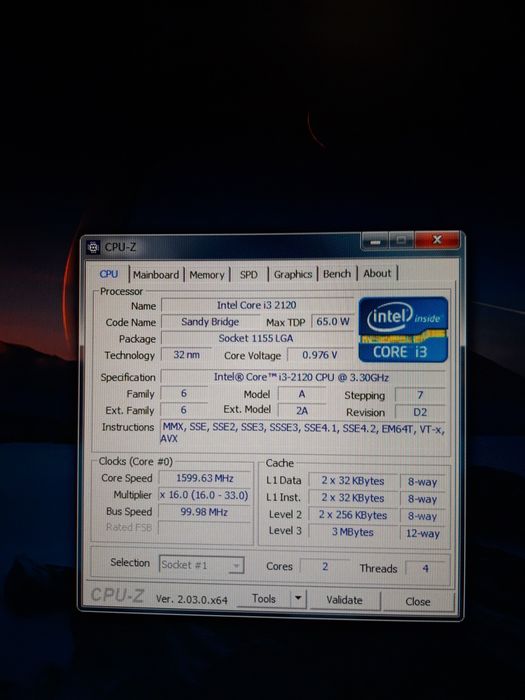525x700 pixels.
Task: Click the Level 3 associativity '12-way'
Action: 423,533
